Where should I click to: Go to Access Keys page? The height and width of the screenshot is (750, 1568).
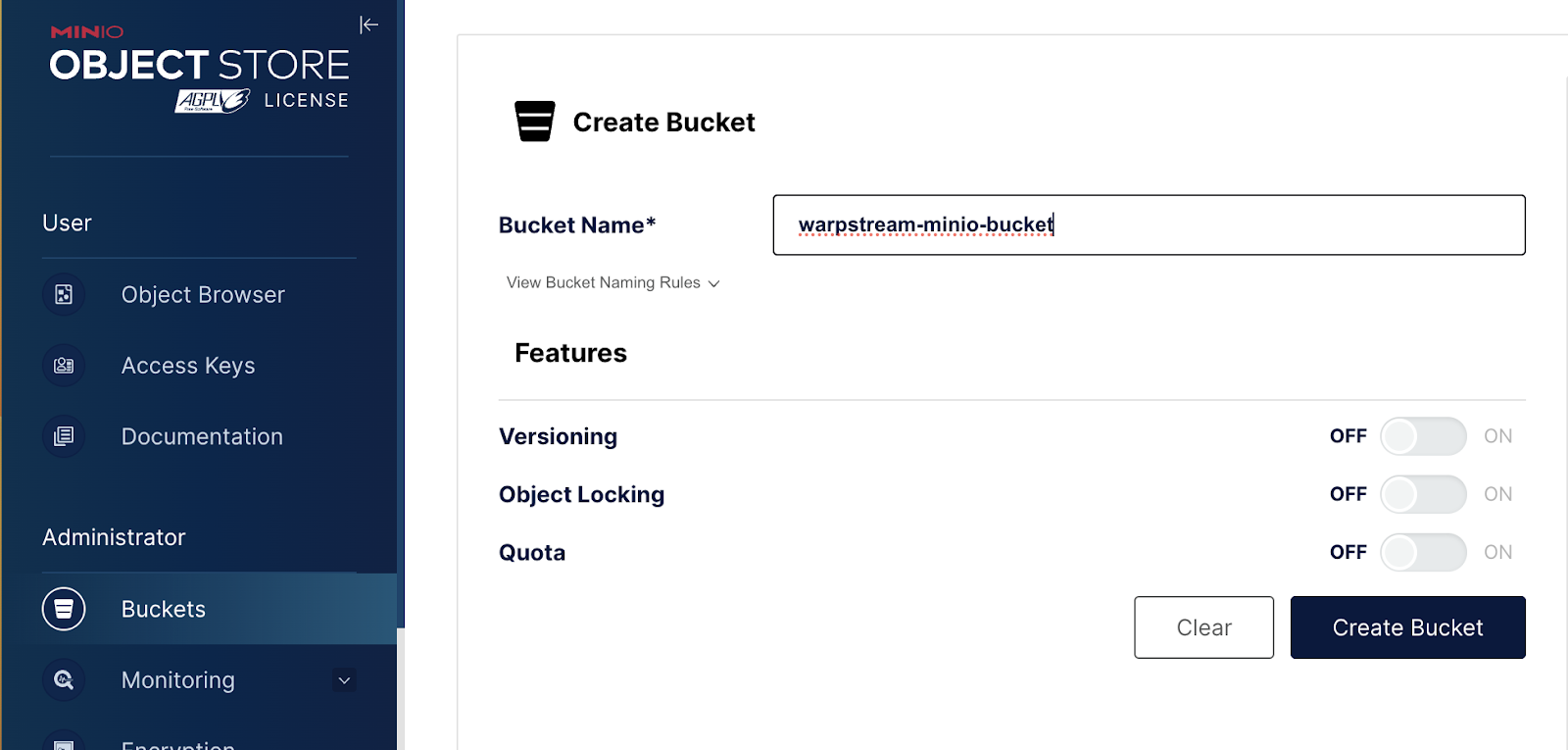[188, 366]
